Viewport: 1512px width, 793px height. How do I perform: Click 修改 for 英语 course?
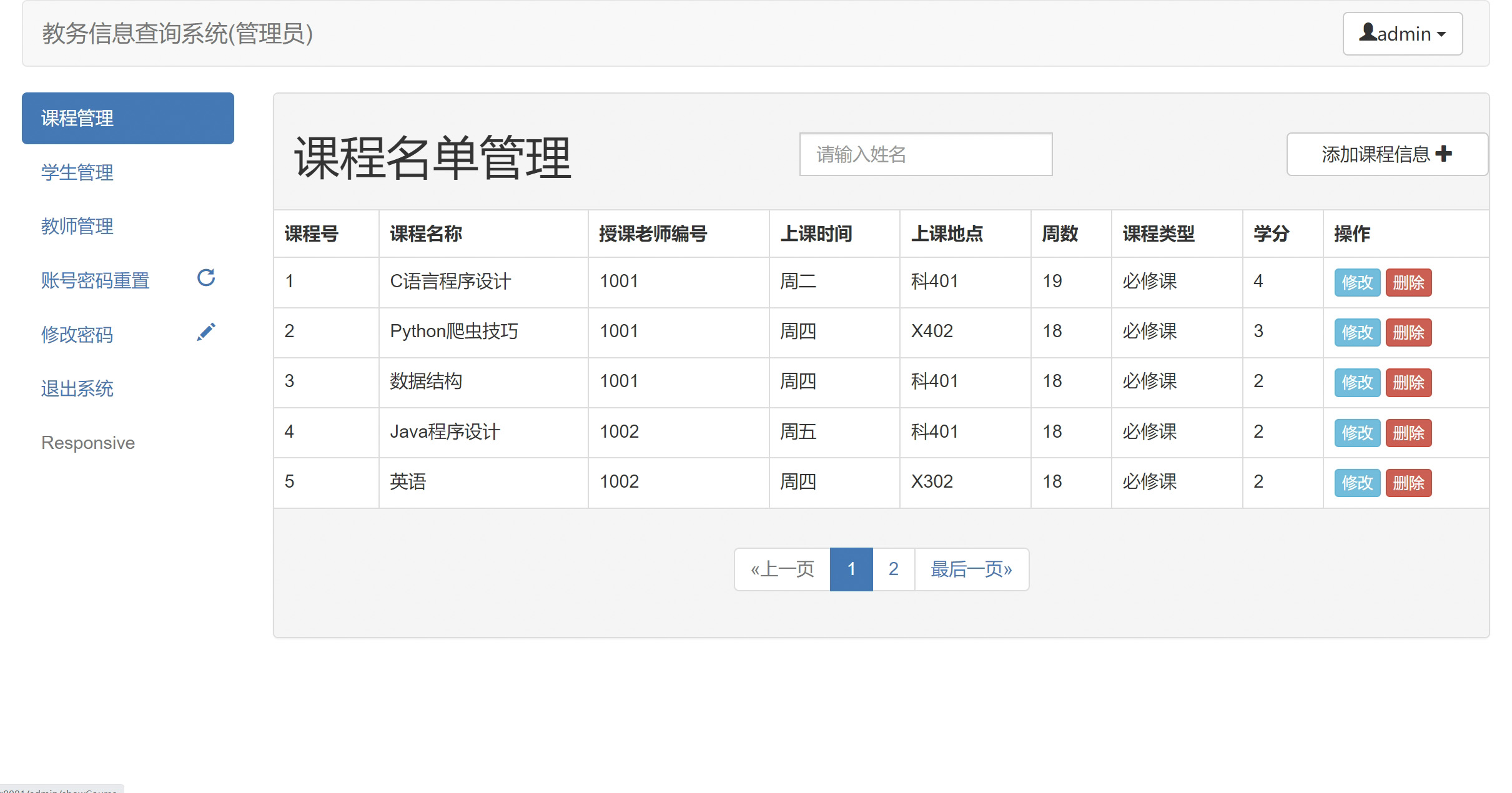(x=1357, y=483)
